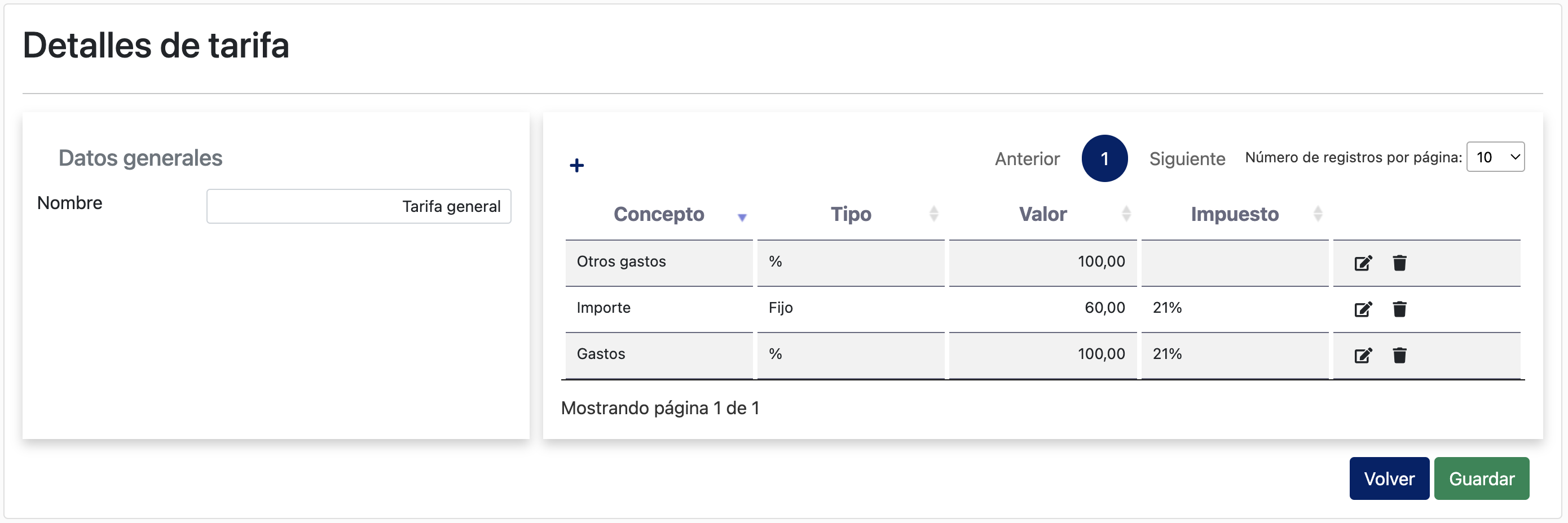
Task: Sort table by Impuesto column
Action: (x=1235, y=214)
